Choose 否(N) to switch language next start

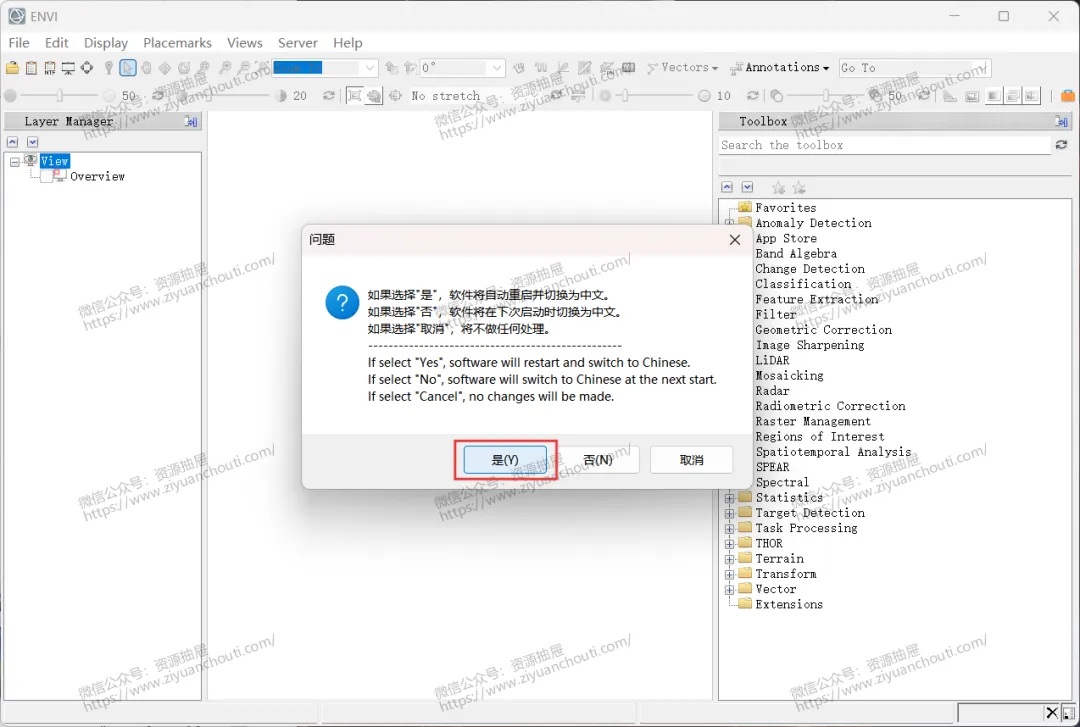click(598, 460)
